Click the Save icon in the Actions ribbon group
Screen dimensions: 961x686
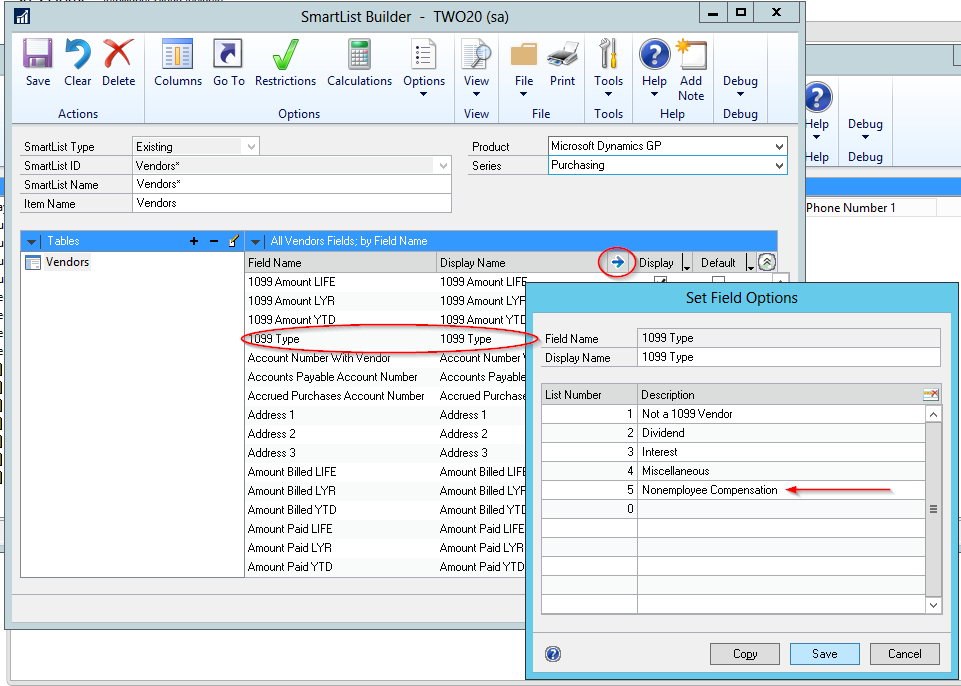coord(37,54)
